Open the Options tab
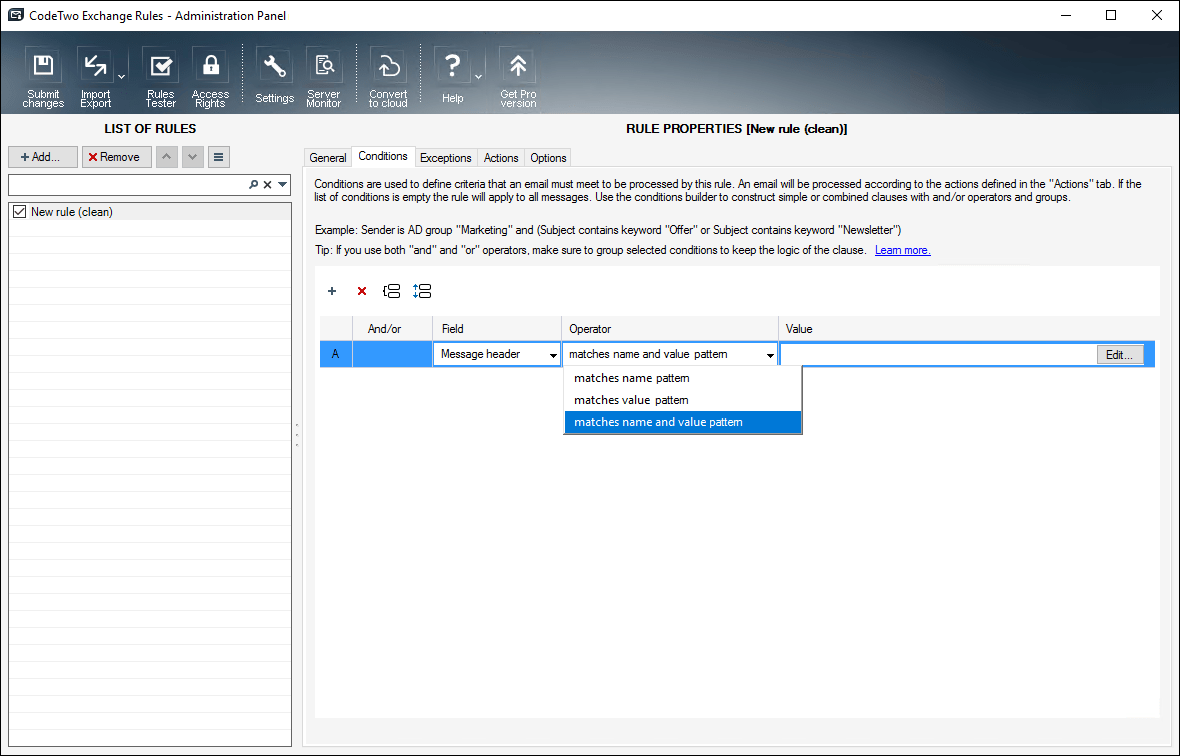 pos(548,158)
